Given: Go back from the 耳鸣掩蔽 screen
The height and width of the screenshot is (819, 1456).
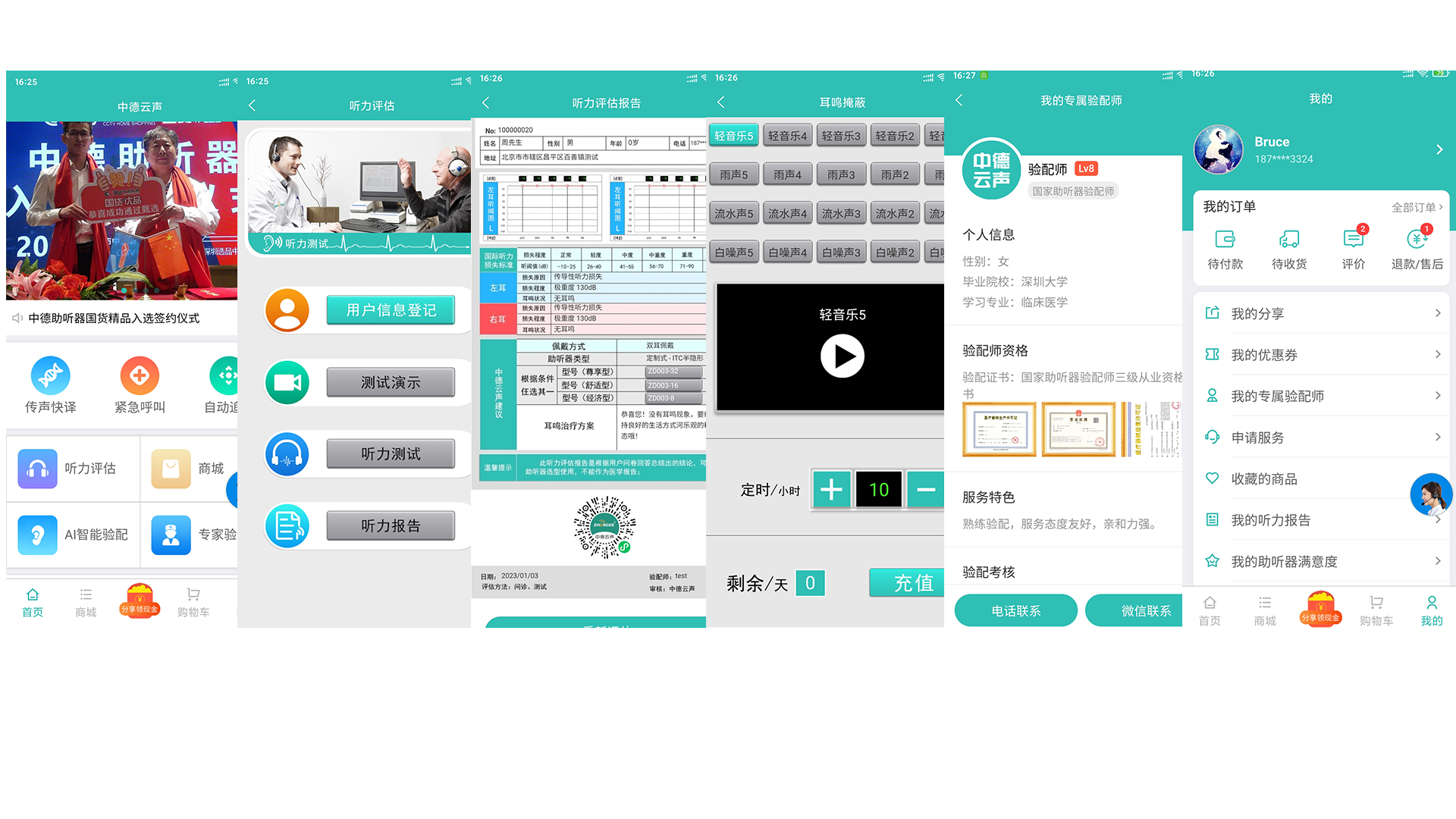Looking at the screenshot, I should (x=721, y=102).
